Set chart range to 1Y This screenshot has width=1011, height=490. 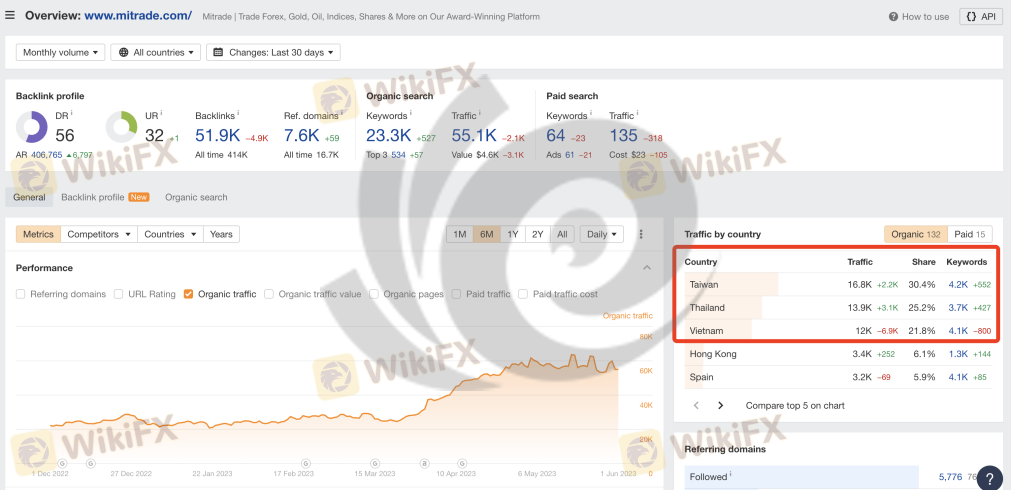513,234
